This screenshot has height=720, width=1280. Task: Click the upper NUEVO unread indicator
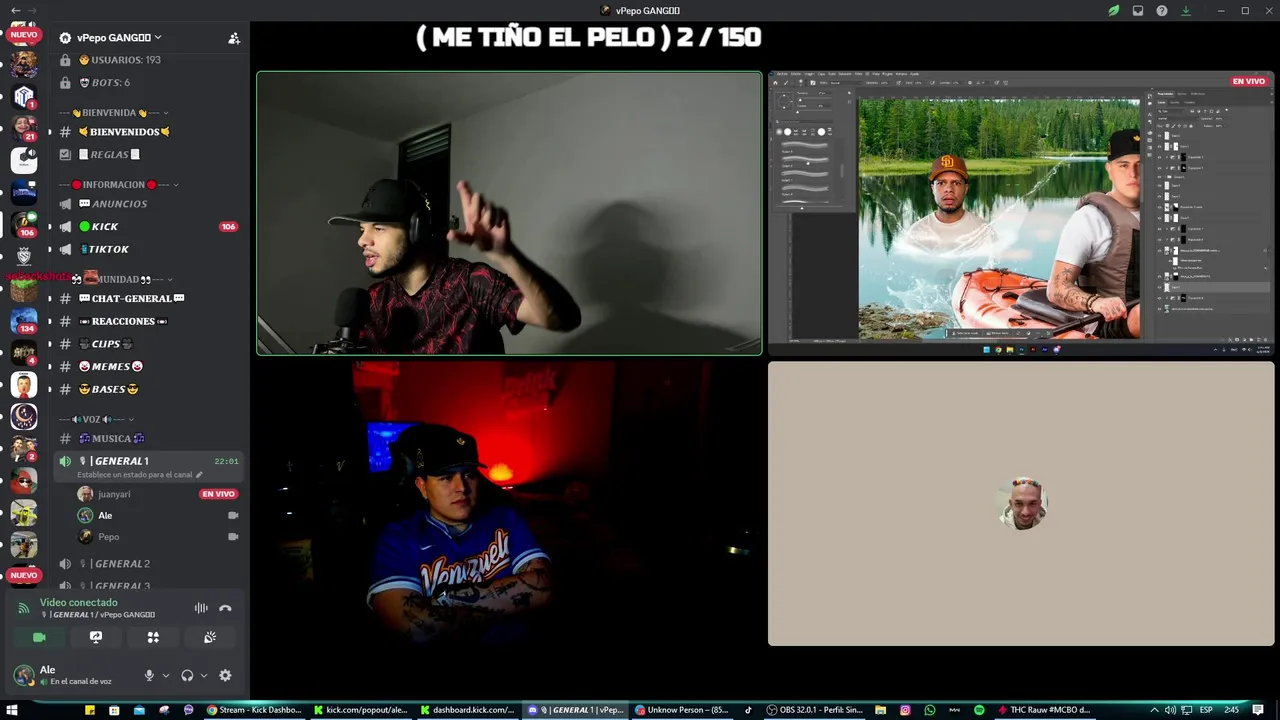click(23, 35)
